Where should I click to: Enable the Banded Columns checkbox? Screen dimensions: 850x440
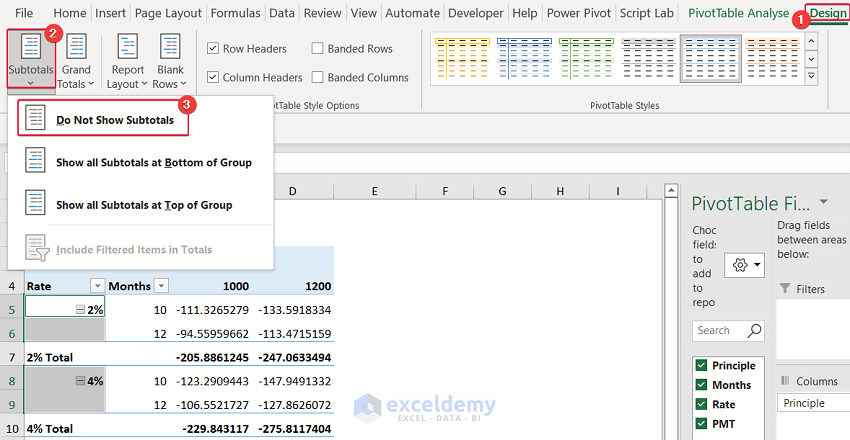[318, 78]
